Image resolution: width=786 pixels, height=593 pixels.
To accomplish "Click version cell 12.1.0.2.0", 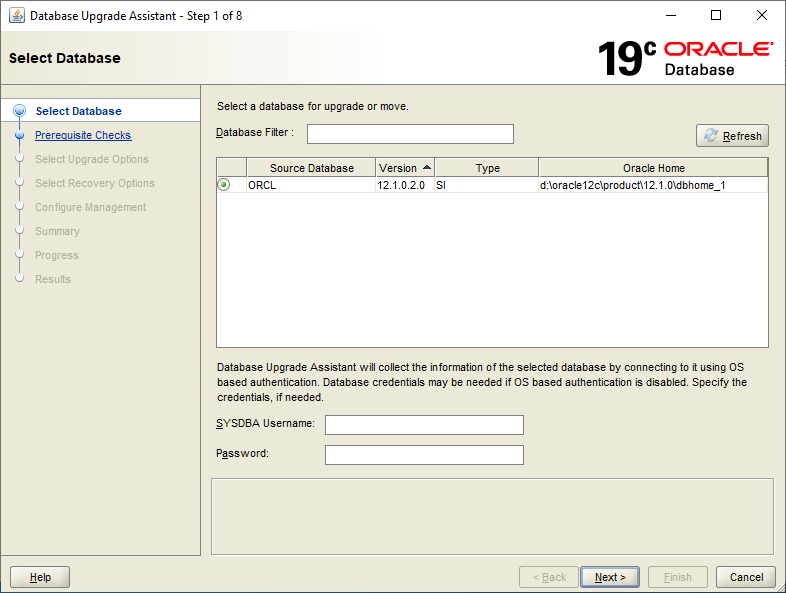I will coord(405,185).
